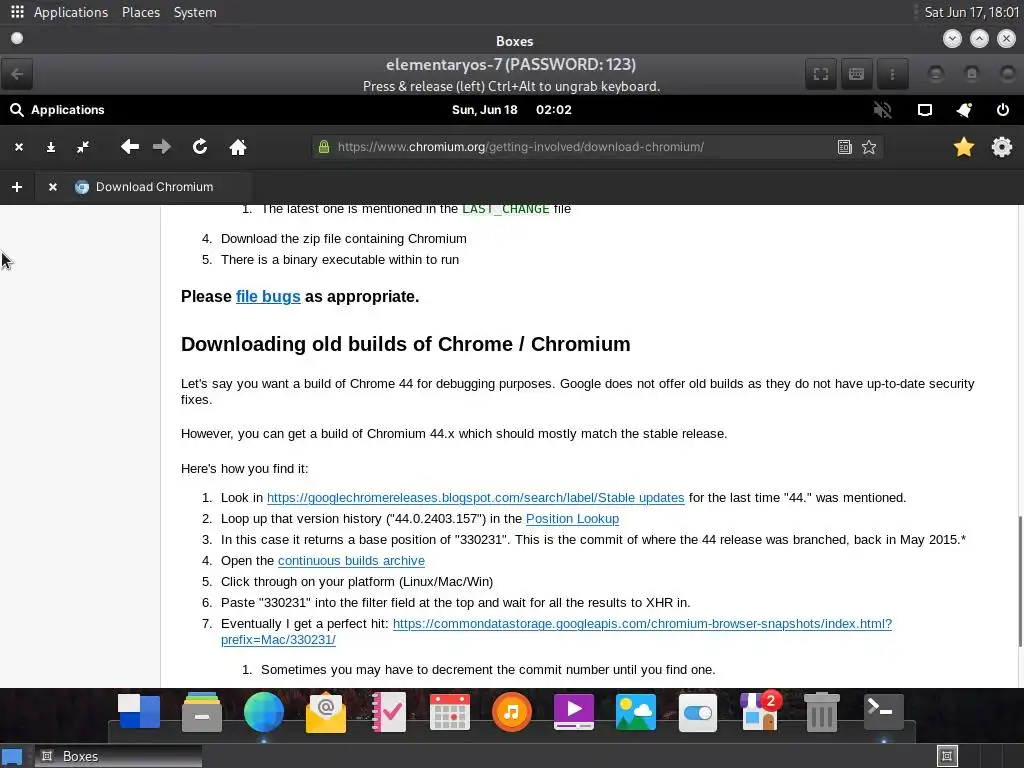
Task: Open the Position Lookup link
Action: (572, 519)
